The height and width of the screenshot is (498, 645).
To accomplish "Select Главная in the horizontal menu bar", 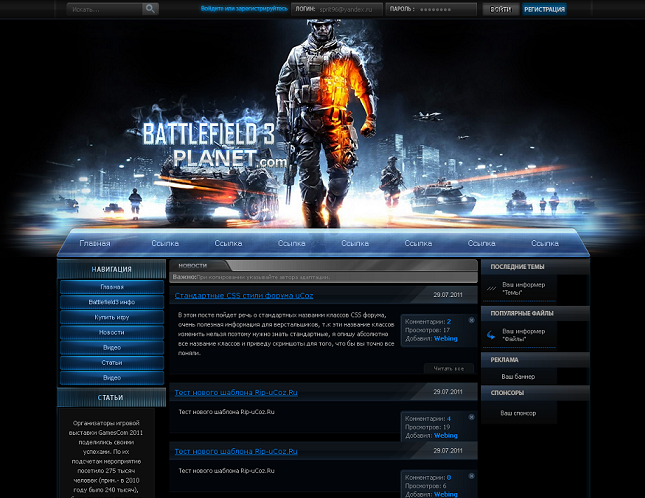I will pyautogui.click(x=95, y=243).
